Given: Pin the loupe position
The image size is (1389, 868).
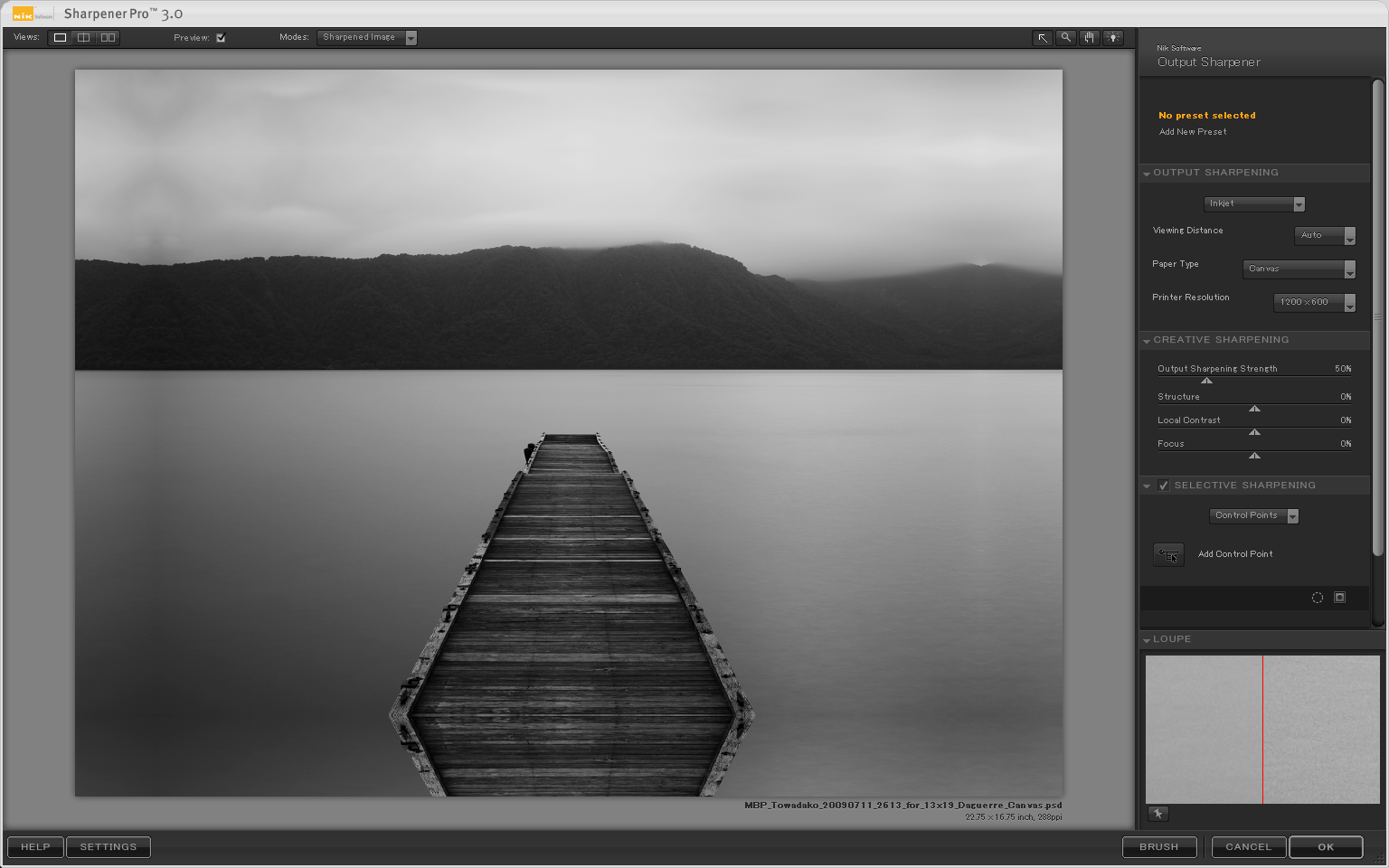Looking at the screenshot, I should [1157, 814].
